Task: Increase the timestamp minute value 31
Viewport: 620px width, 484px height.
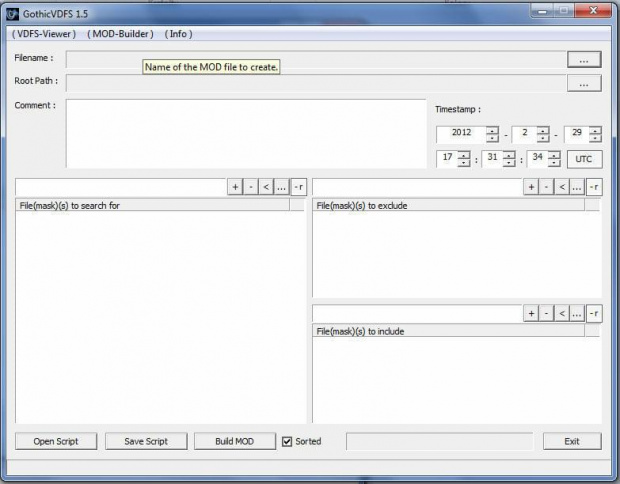Action: (509, 155)
